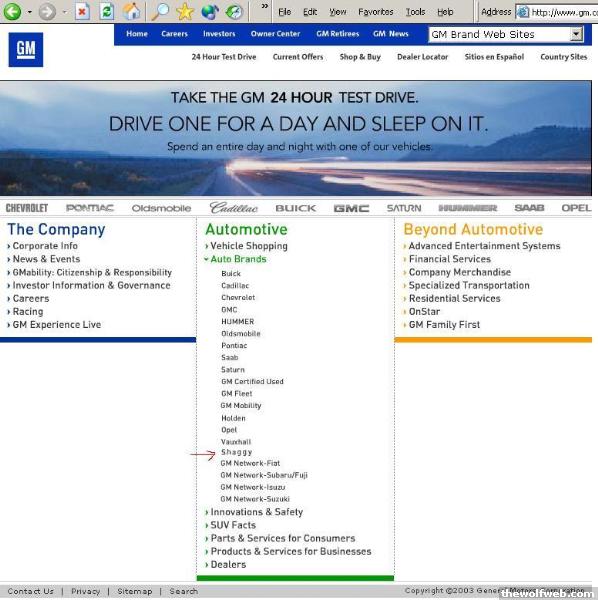Open the Dealer Locator link
Viewport: 598px width, 600px height.
422,57
